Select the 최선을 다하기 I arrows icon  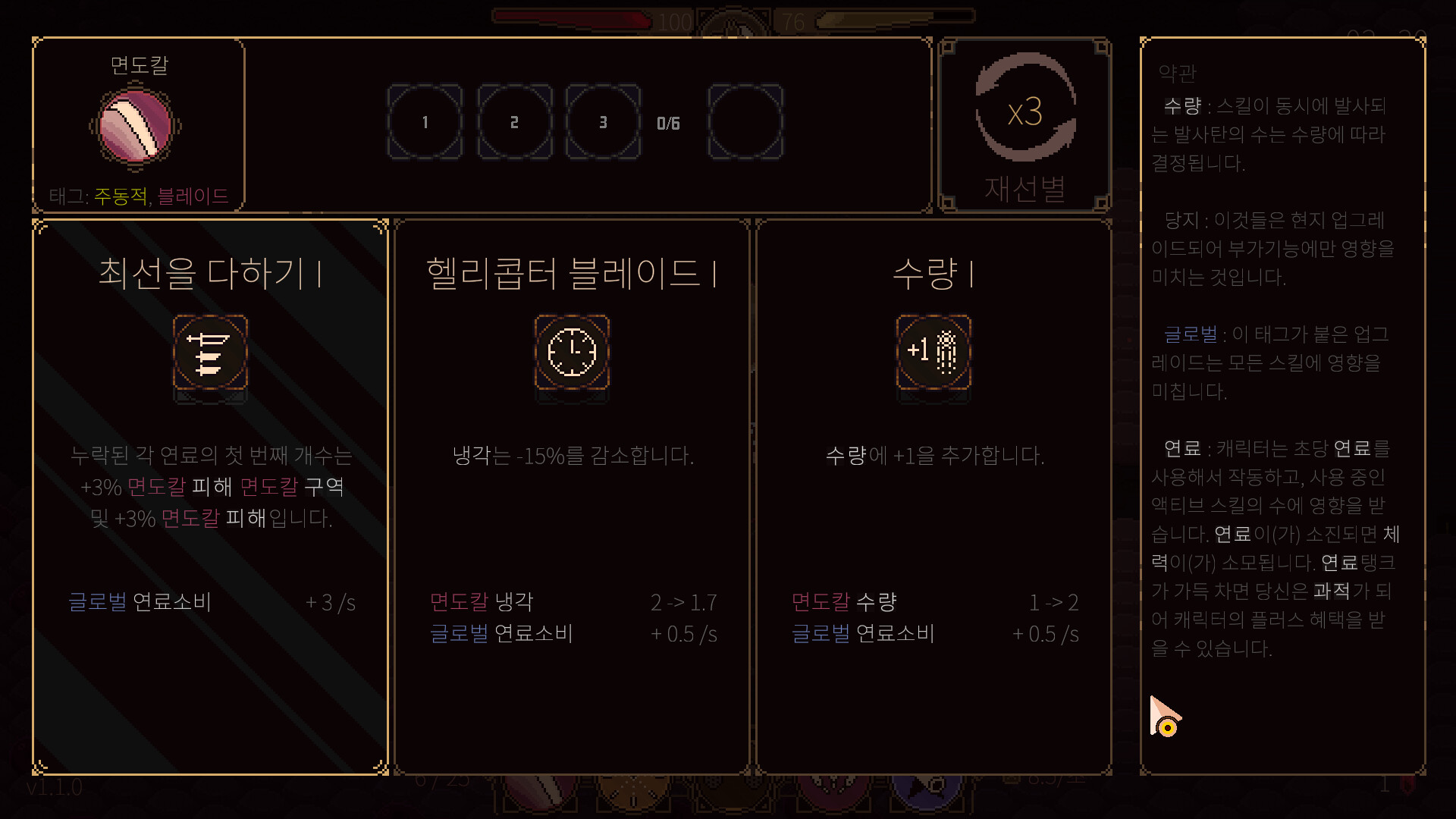click(x=210, y=353)
